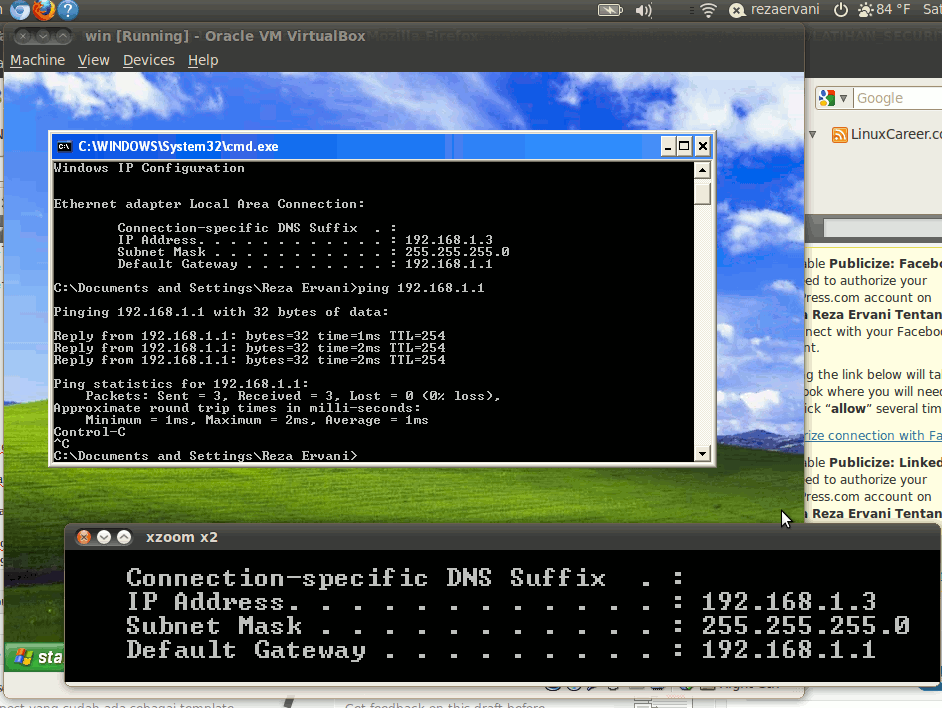Click the 'Windows IP Configuration' line in cmd

pyautogui.click(x=149, y=168)
